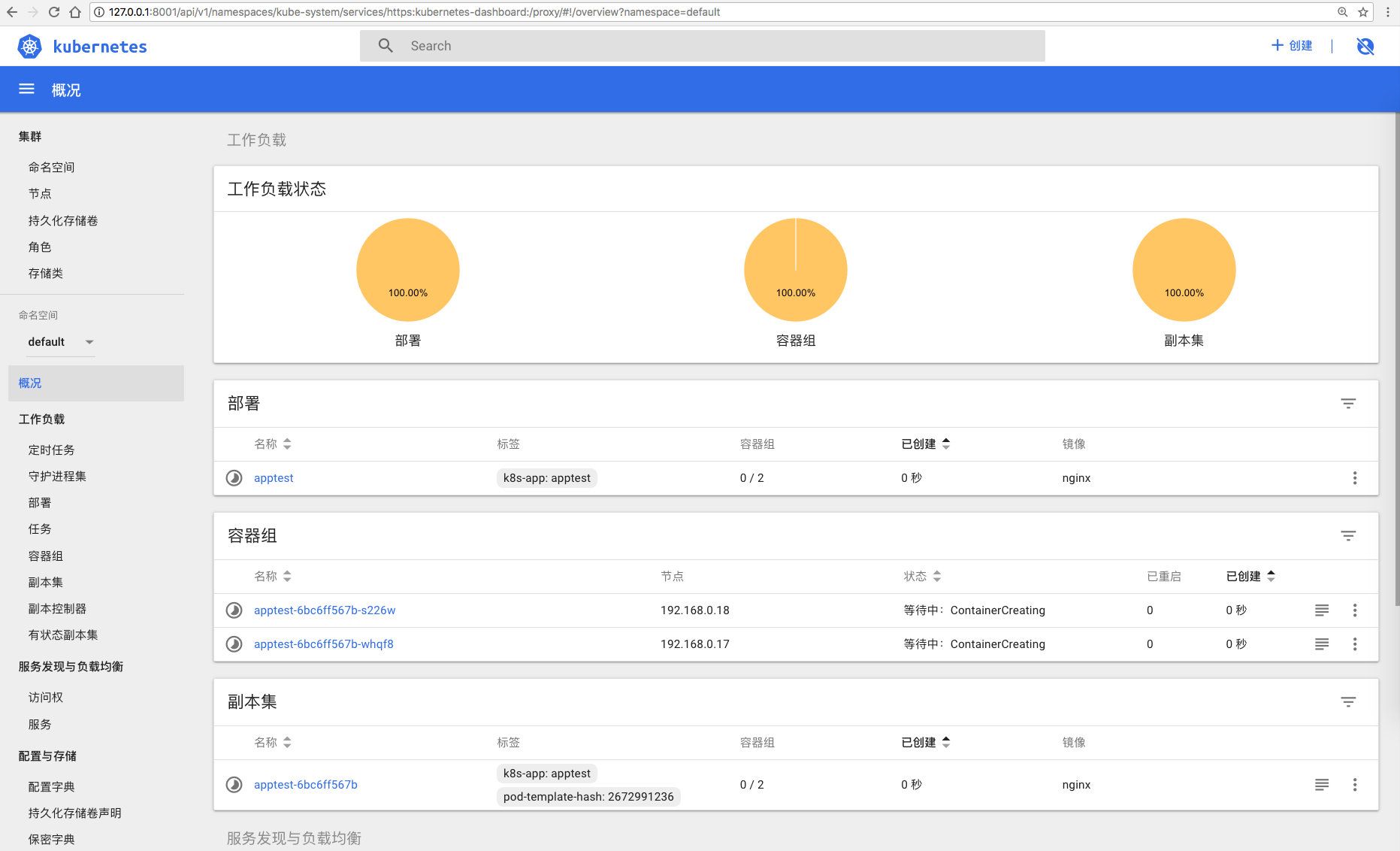Click the 部署 pie chart
The image size is (1400, 851).
pyautogui.click(x=408, y=270)
